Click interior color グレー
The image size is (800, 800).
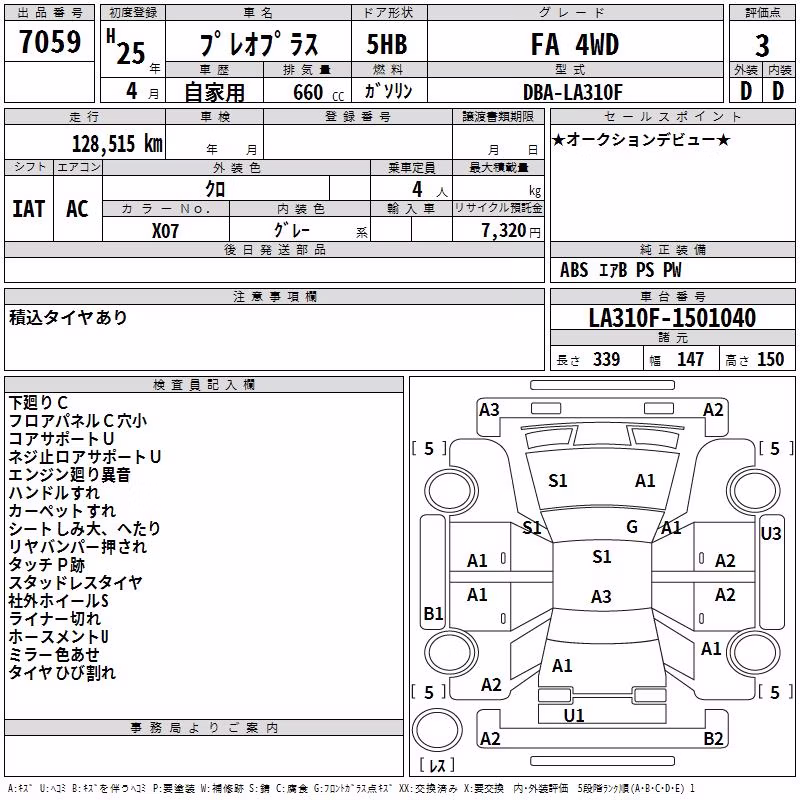[x=292, y=230]
